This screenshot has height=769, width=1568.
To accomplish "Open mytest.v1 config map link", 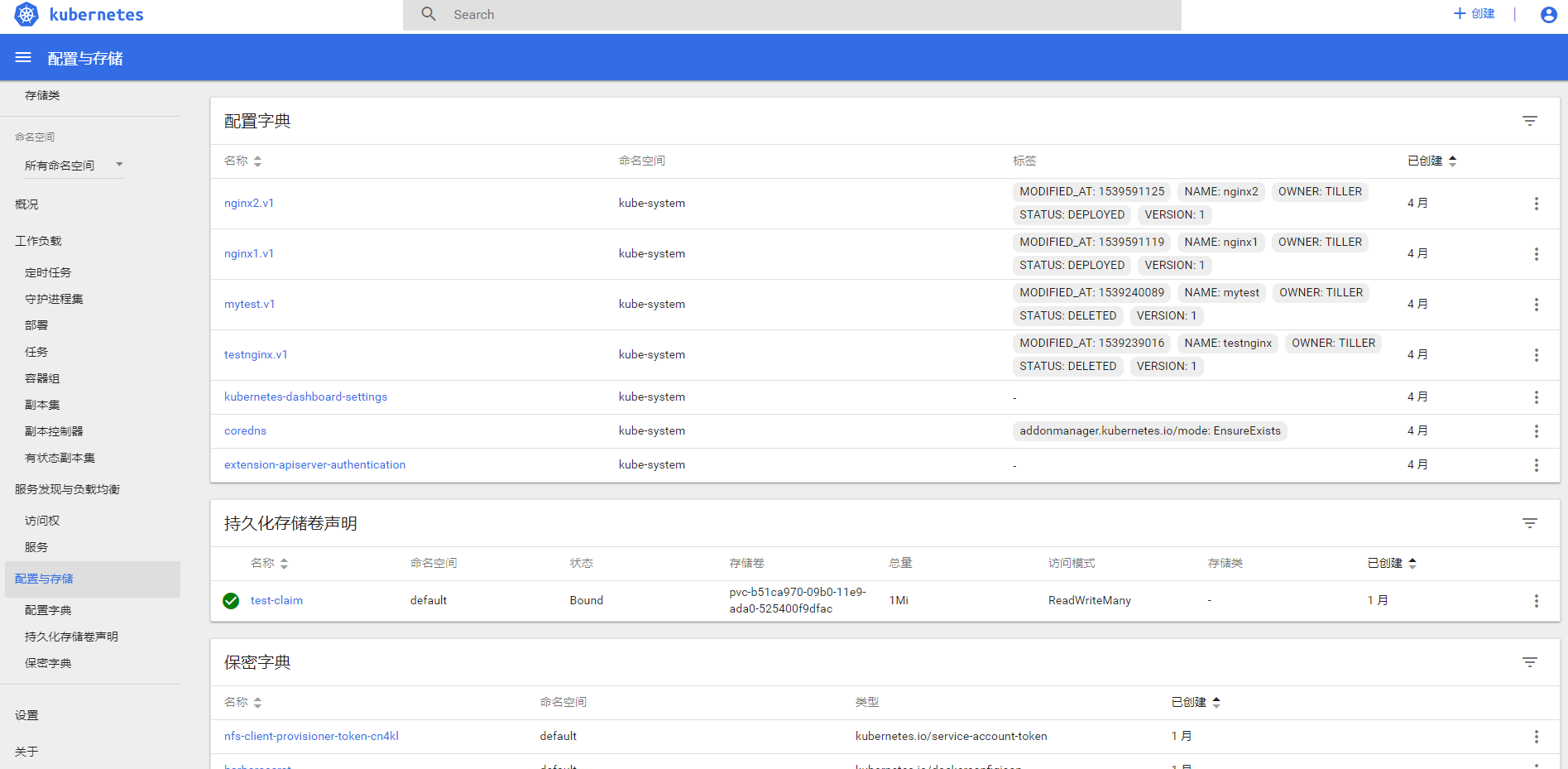I will [x=250, y=304].
